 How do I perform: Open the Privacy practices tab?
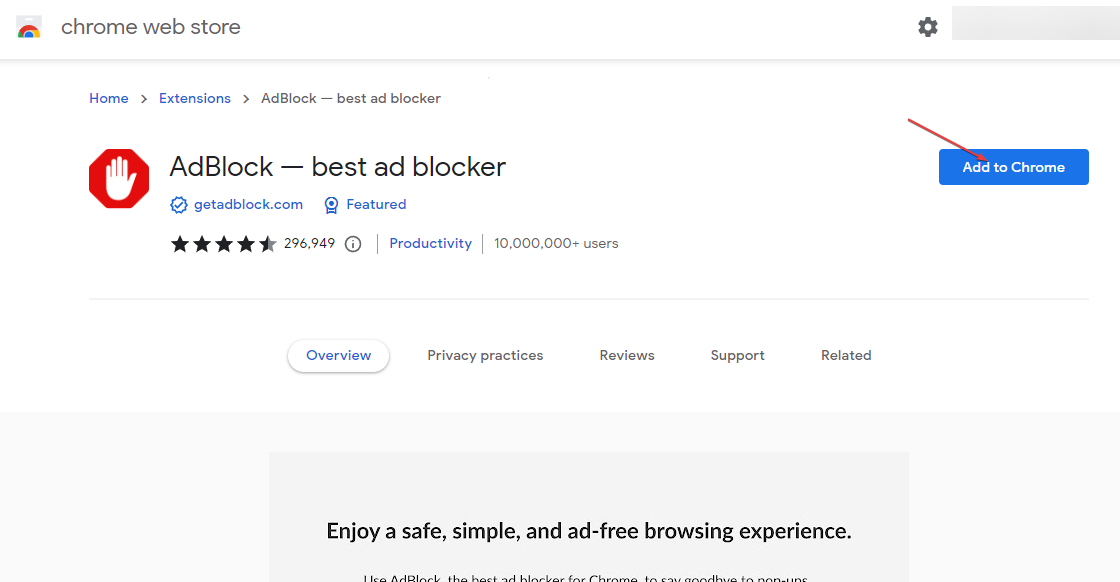click(x=485, y=355)
